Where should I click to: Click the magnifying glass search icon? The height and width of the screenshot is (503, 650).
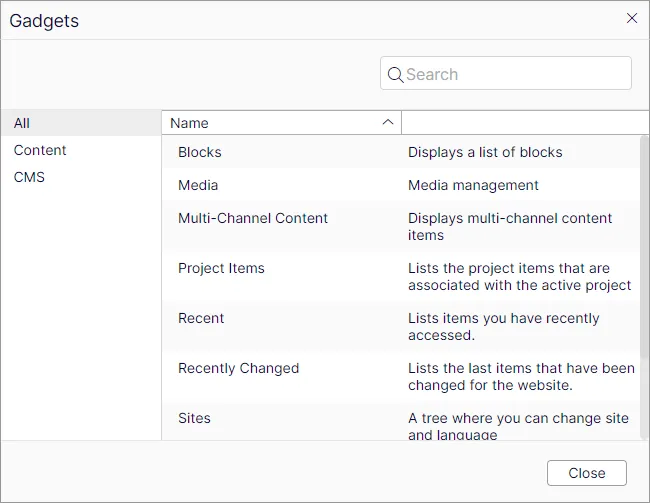click(395, 75)
